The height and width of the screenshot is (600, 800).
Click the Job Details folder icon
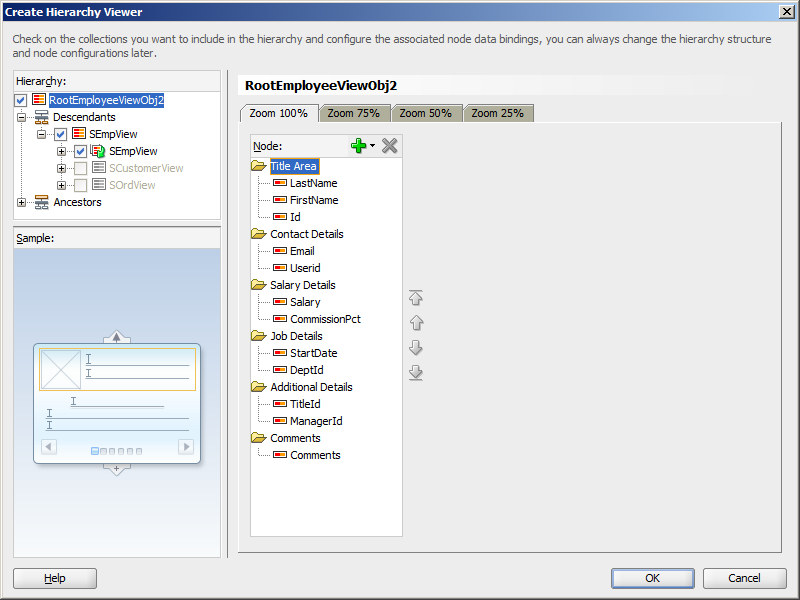click(x=259, y=336)
